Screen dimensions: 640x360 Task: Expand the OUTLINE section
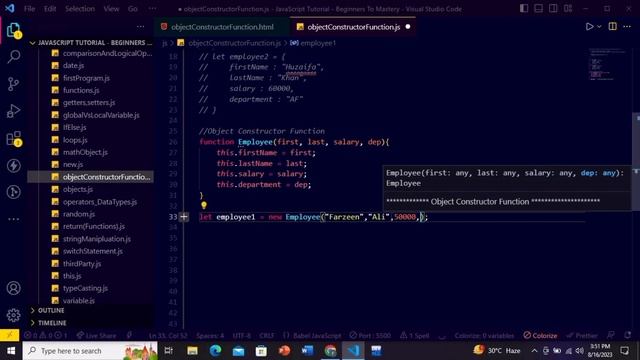(x=92, y=311)
